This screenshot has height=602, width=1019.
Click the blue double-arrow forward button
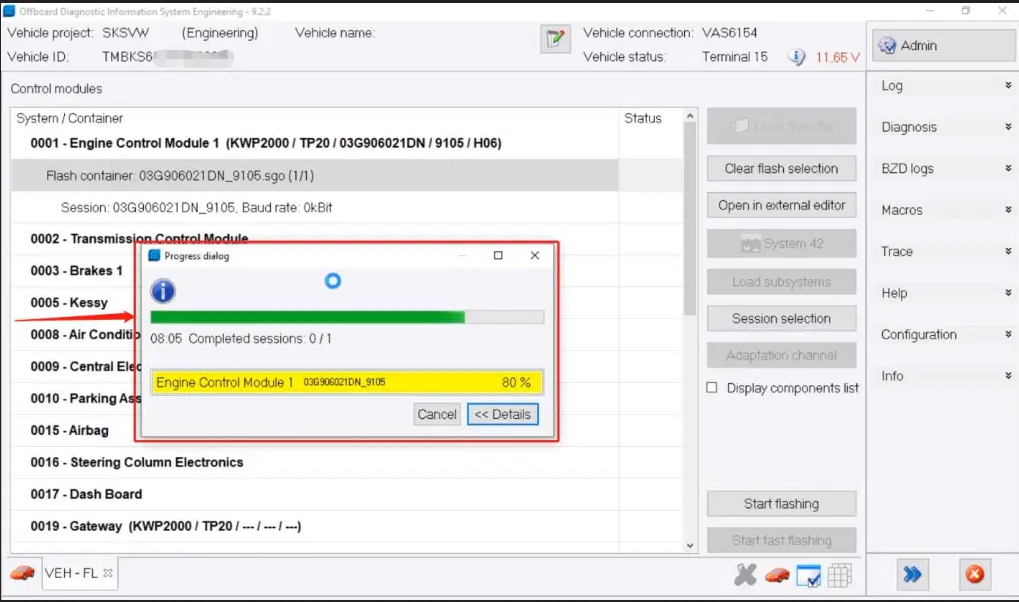912,574
